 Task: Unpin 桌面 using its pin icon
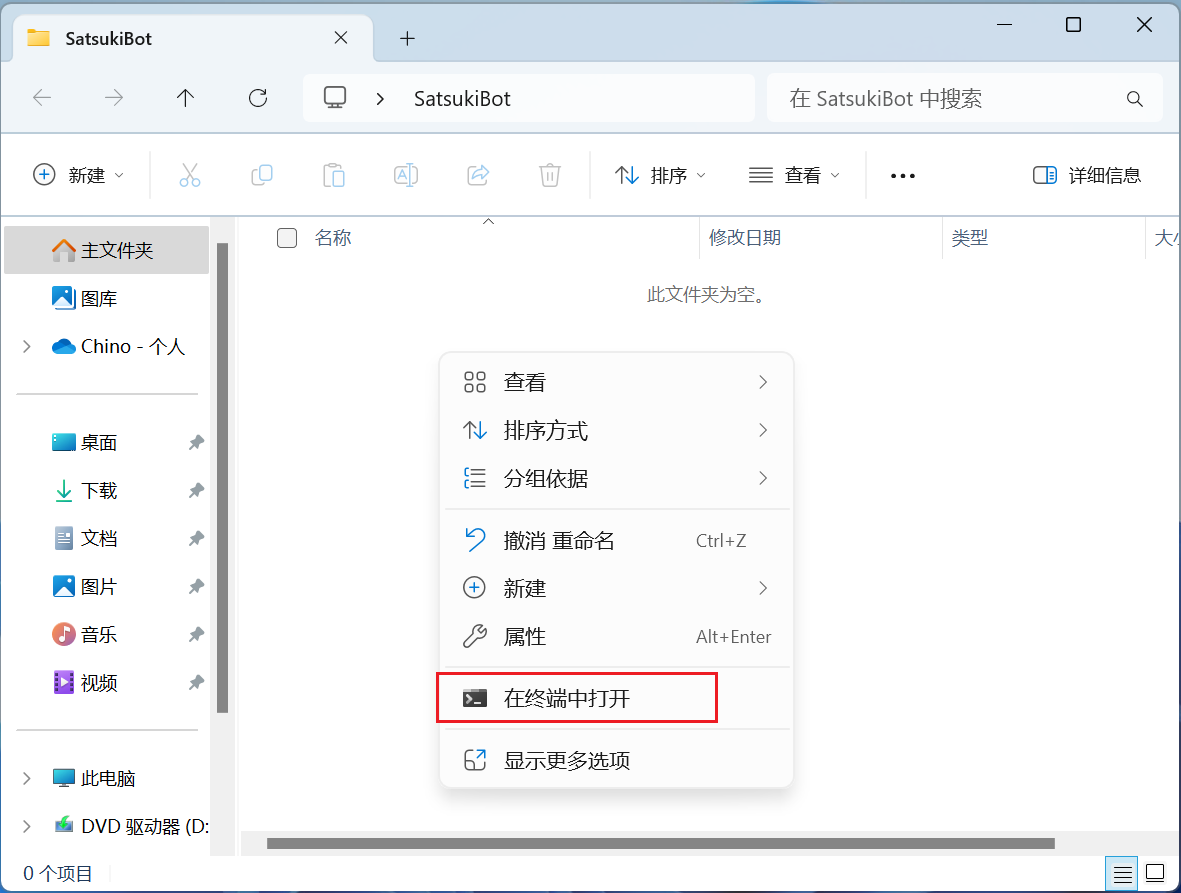pos(196,443)
